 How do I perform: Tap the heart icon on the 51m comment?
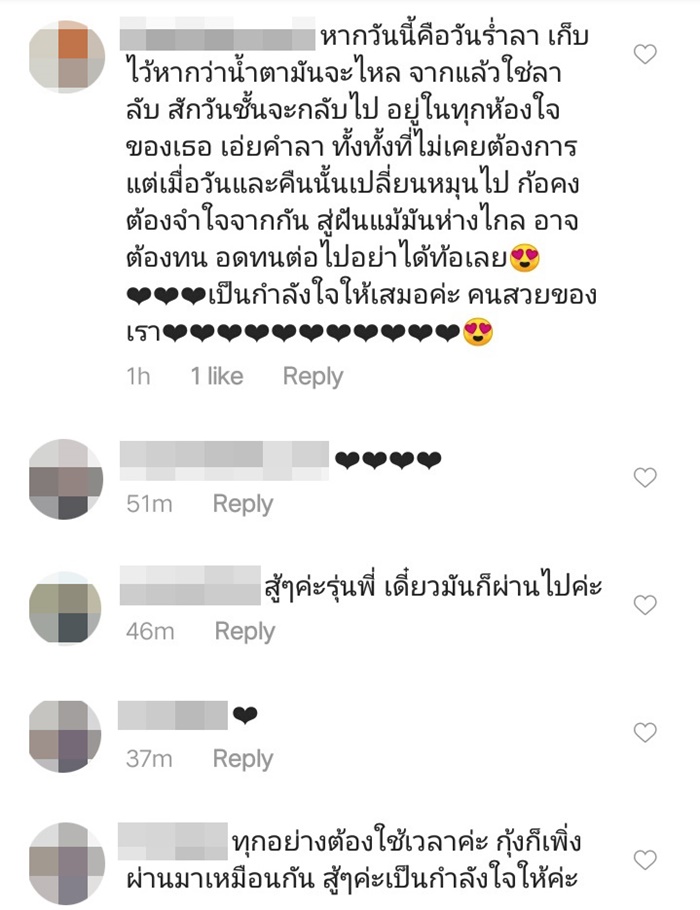pos(645,478)
